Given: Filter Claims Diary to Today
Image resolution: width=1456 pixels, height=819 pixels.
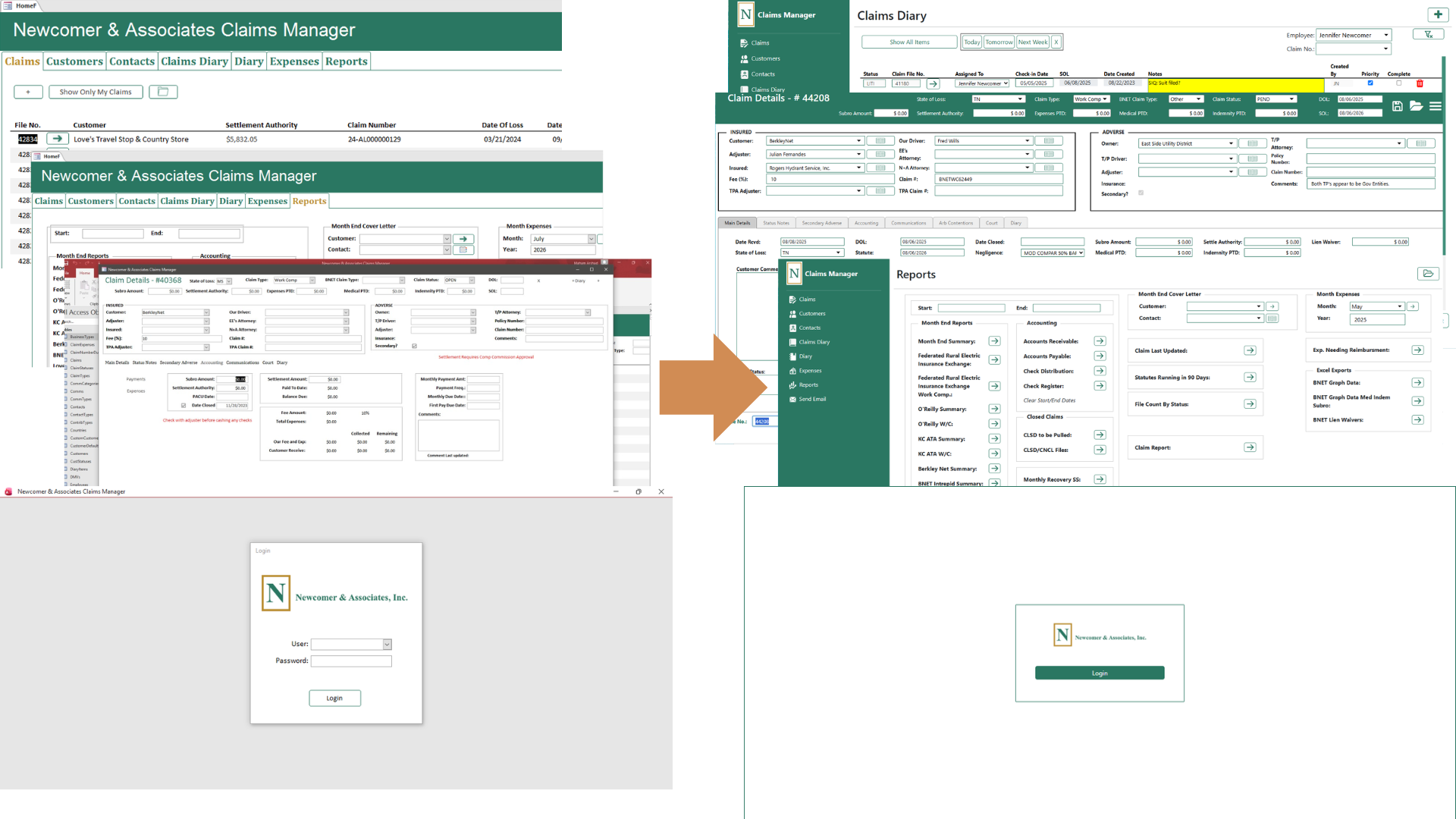Looking at the screenshot, I should pos(971,42).
